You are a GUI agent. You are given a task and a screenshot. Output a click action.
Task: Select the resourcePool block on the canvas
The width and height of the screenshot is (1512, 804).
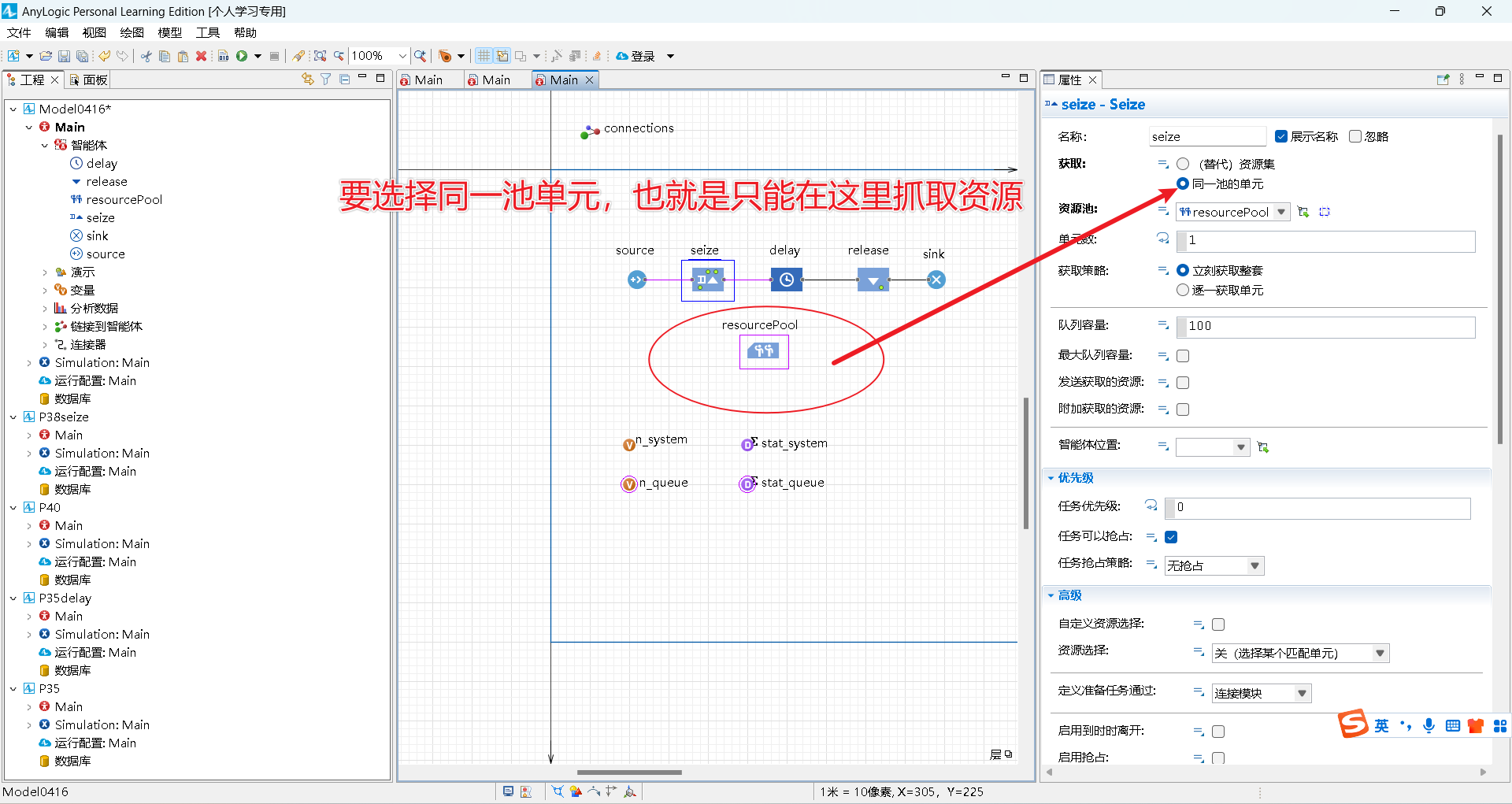pos(763,351)
